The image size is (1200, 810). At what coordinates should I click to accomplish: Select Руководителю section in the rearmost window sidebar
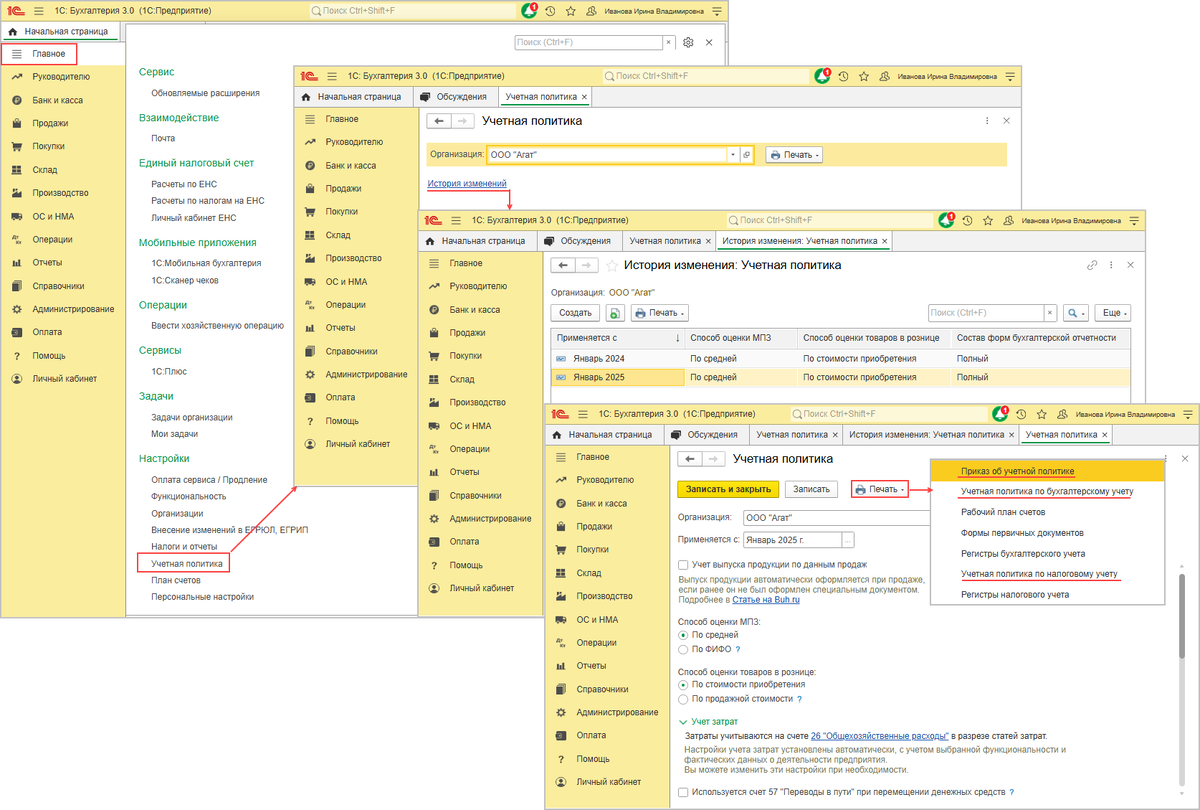pos(60,76)
